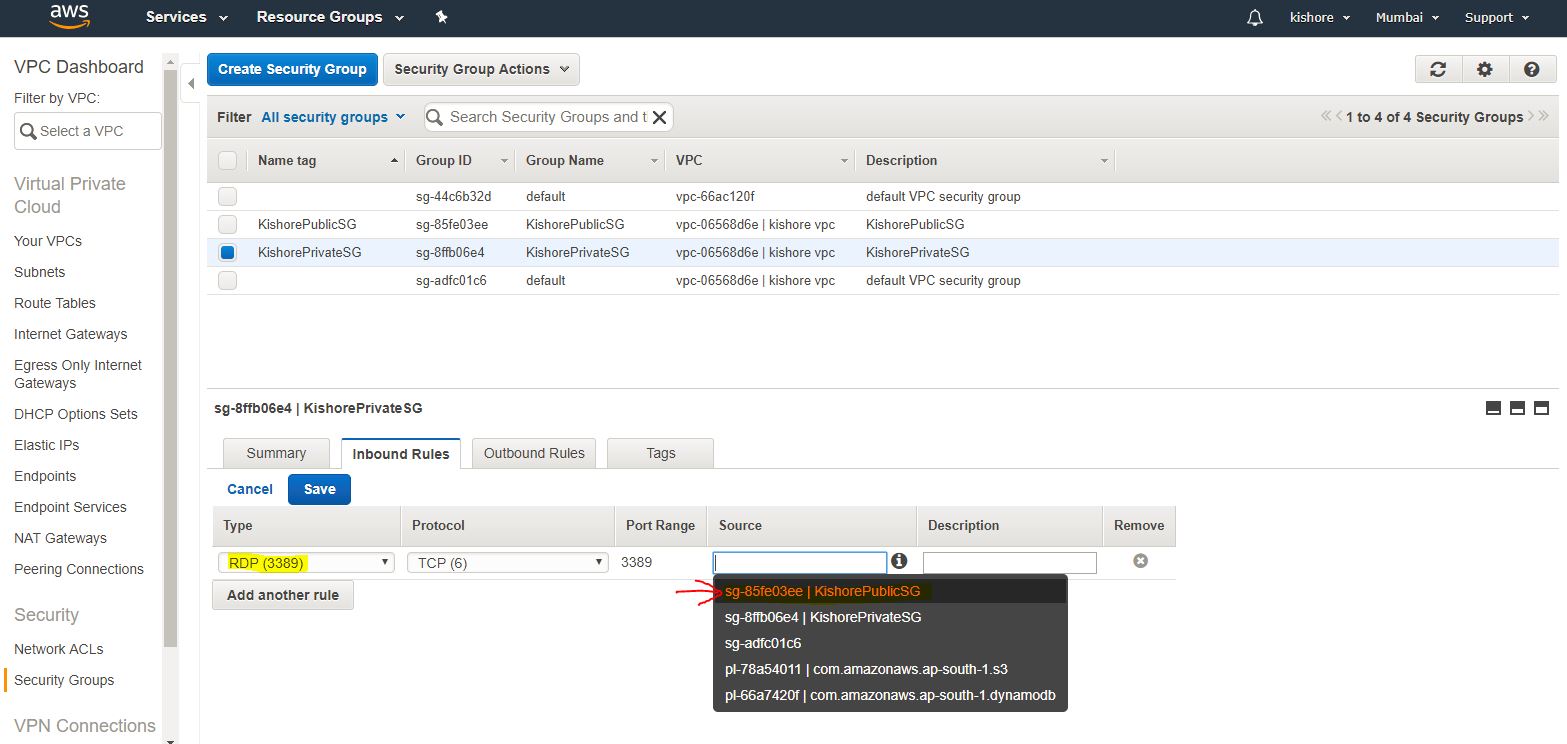Uncheck the KishorePrivateSG row checkbox

228,253
